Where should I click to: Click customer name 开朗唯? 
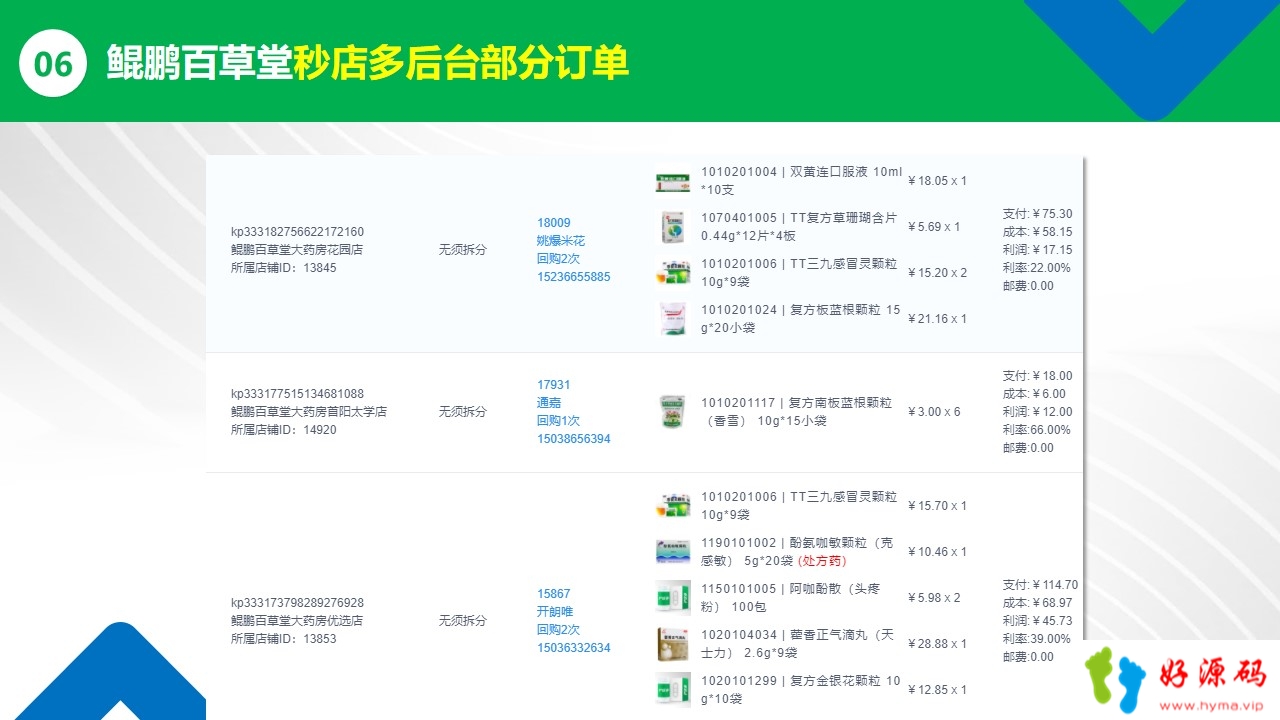[x=555, y=612]
